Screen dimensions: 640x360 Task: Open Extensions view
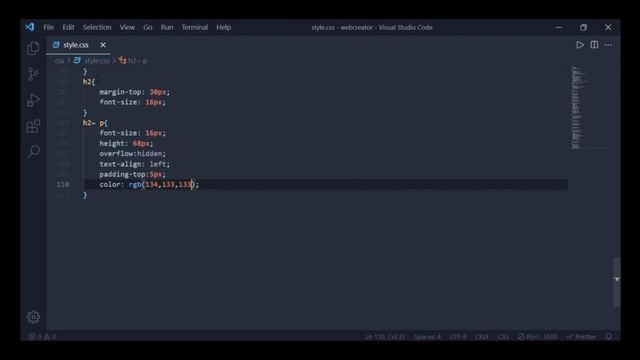tap(33, 126)
